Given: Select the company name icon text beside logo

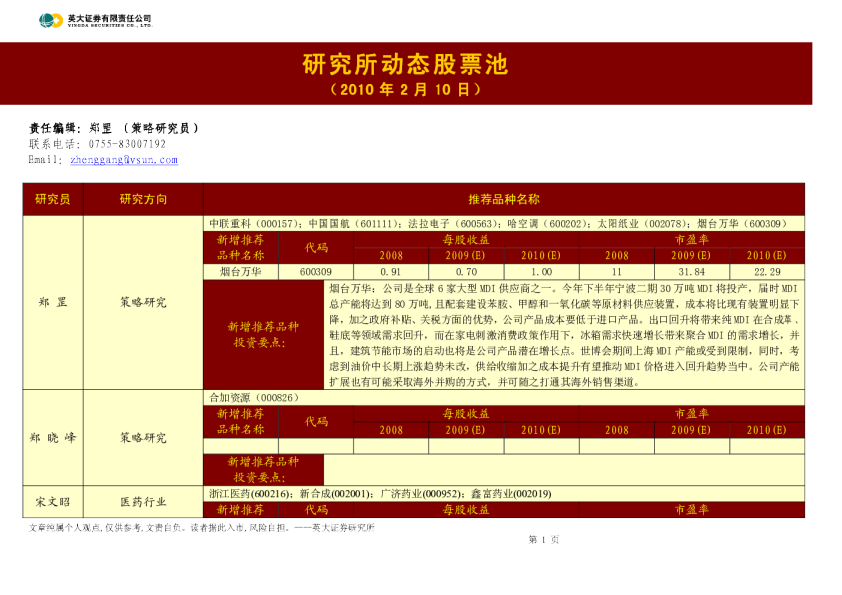Looking at the screenshot, I should (x=110, y=17).
